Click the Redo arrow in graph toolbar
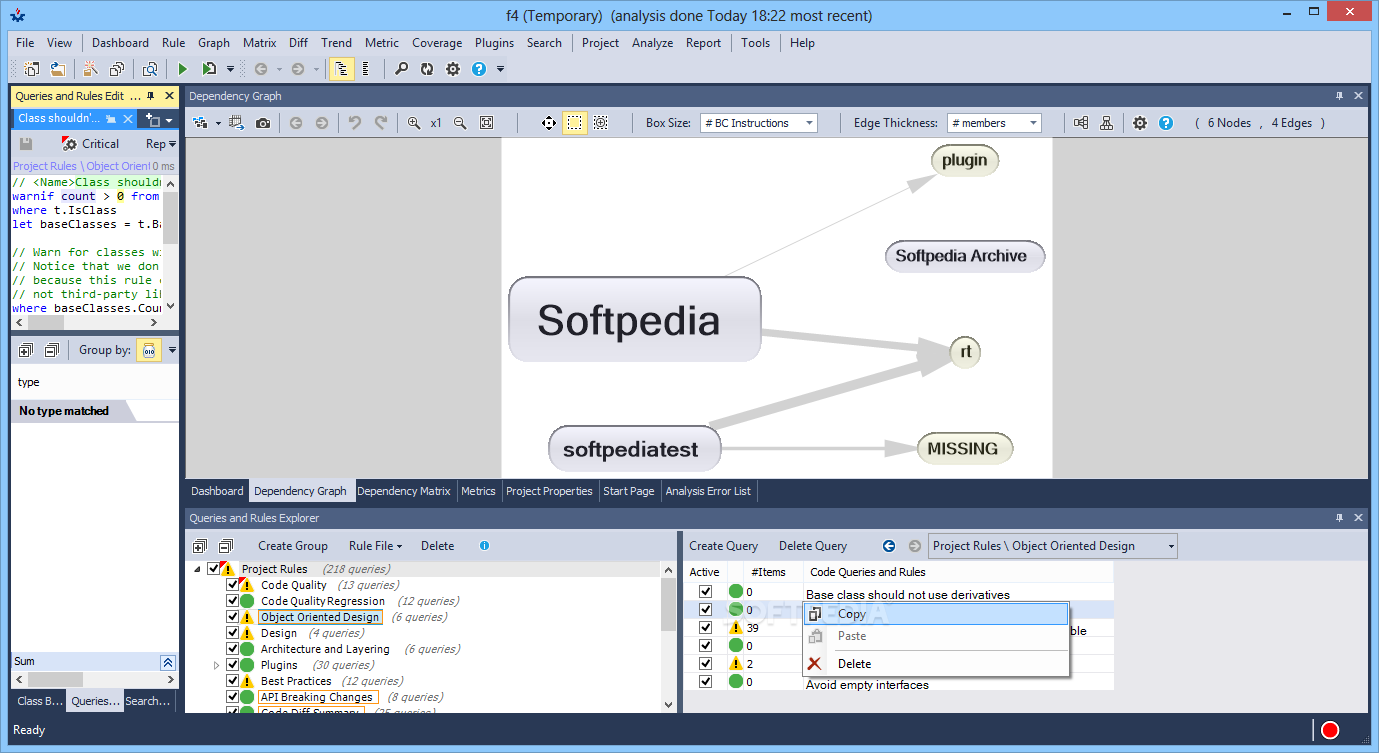 380,123
